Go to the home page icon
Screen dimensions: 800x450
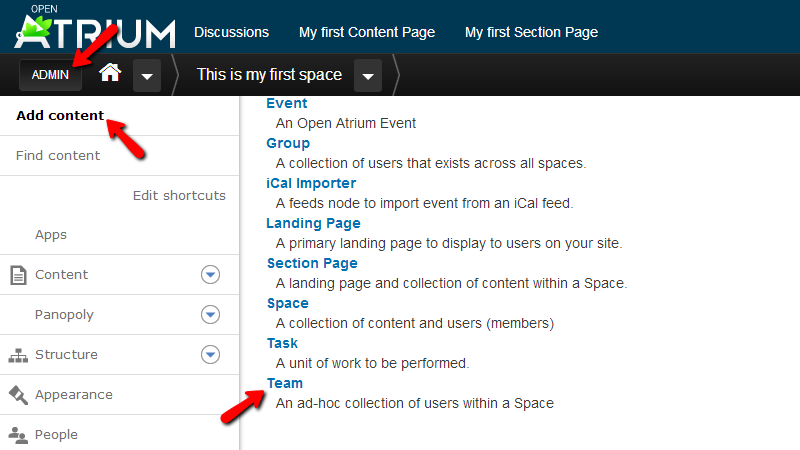(110, 73)
